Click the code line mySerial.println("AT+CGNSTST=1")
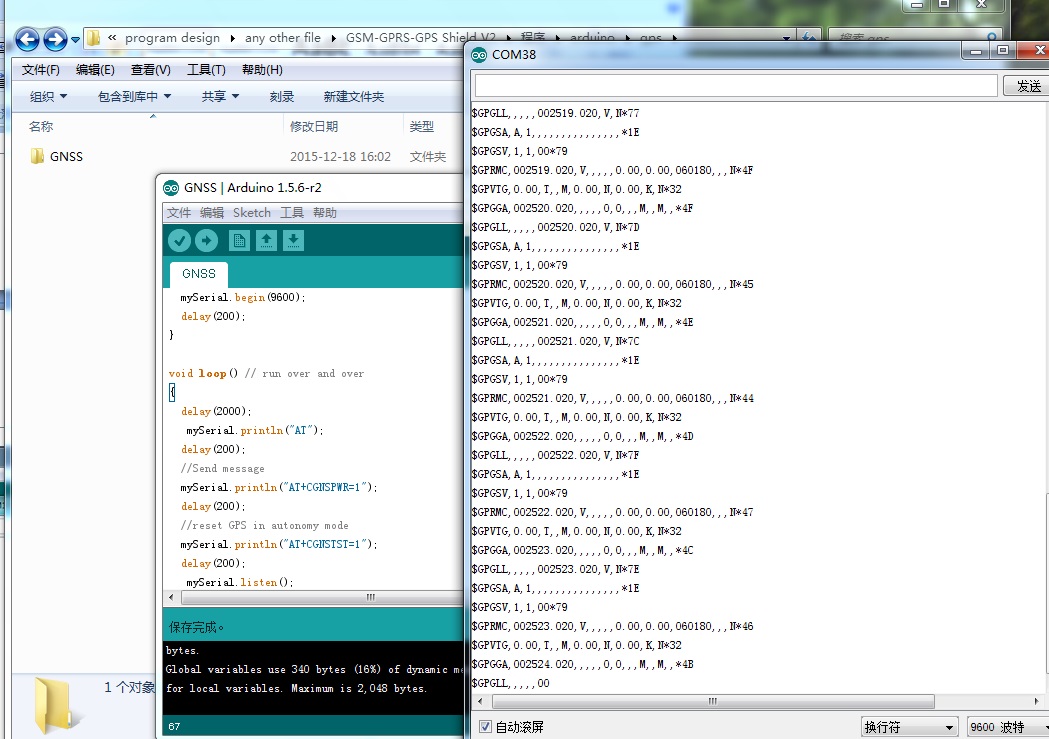 pos(279,544)
